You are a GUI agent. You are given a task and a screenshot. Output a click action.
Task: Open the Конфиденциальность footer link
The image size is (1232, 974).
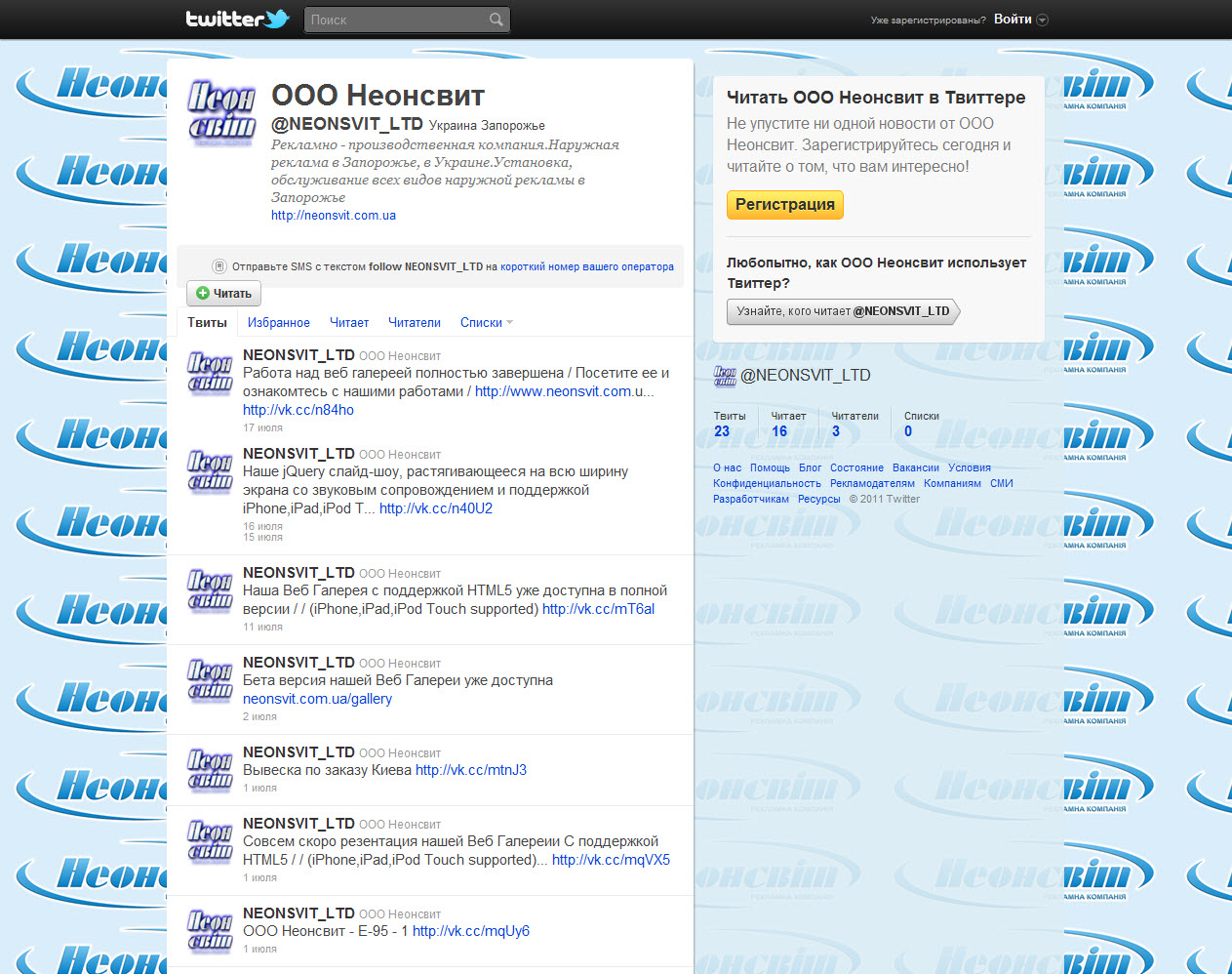[x=767, y=484]
